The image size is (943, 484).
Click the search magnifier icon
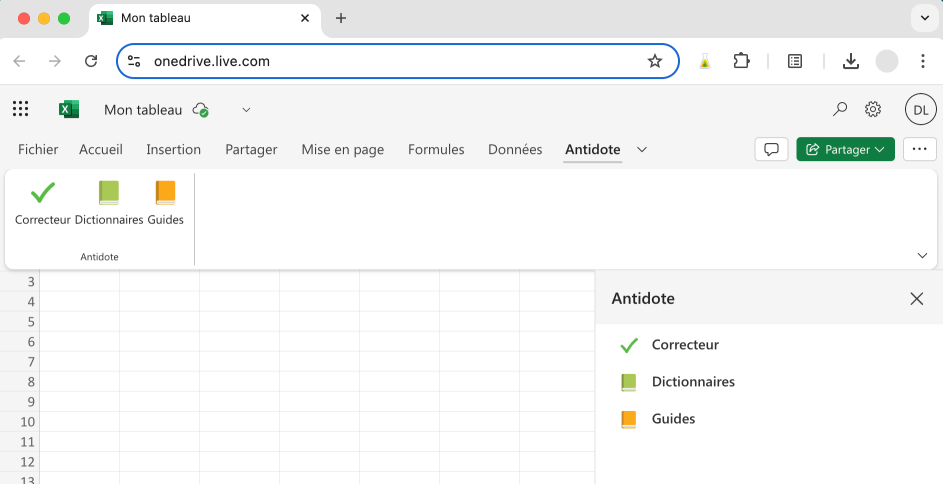840,110
